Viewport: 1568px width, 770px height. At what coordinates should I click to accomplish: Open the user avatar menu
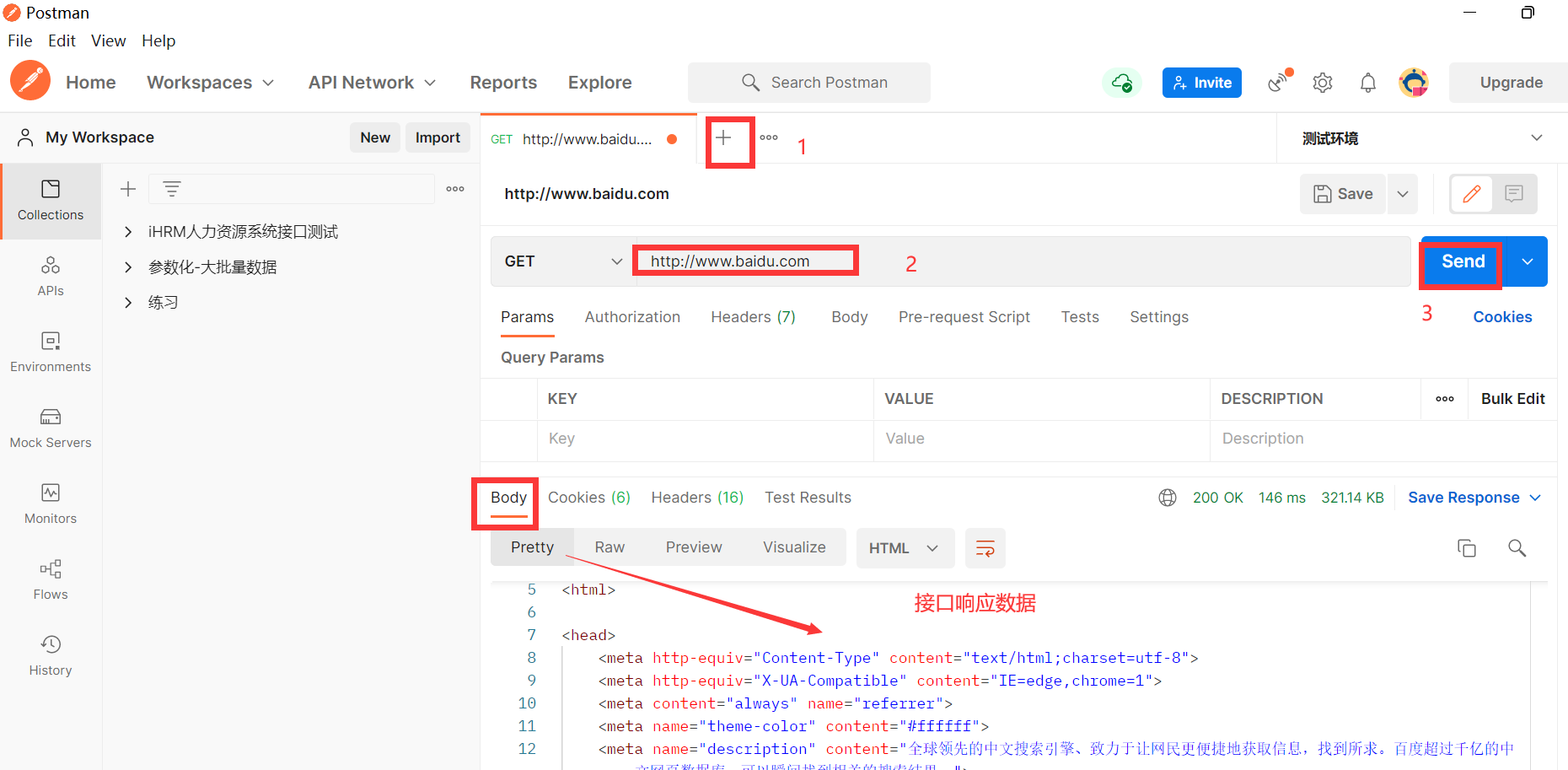click(x=1414, y=83)
